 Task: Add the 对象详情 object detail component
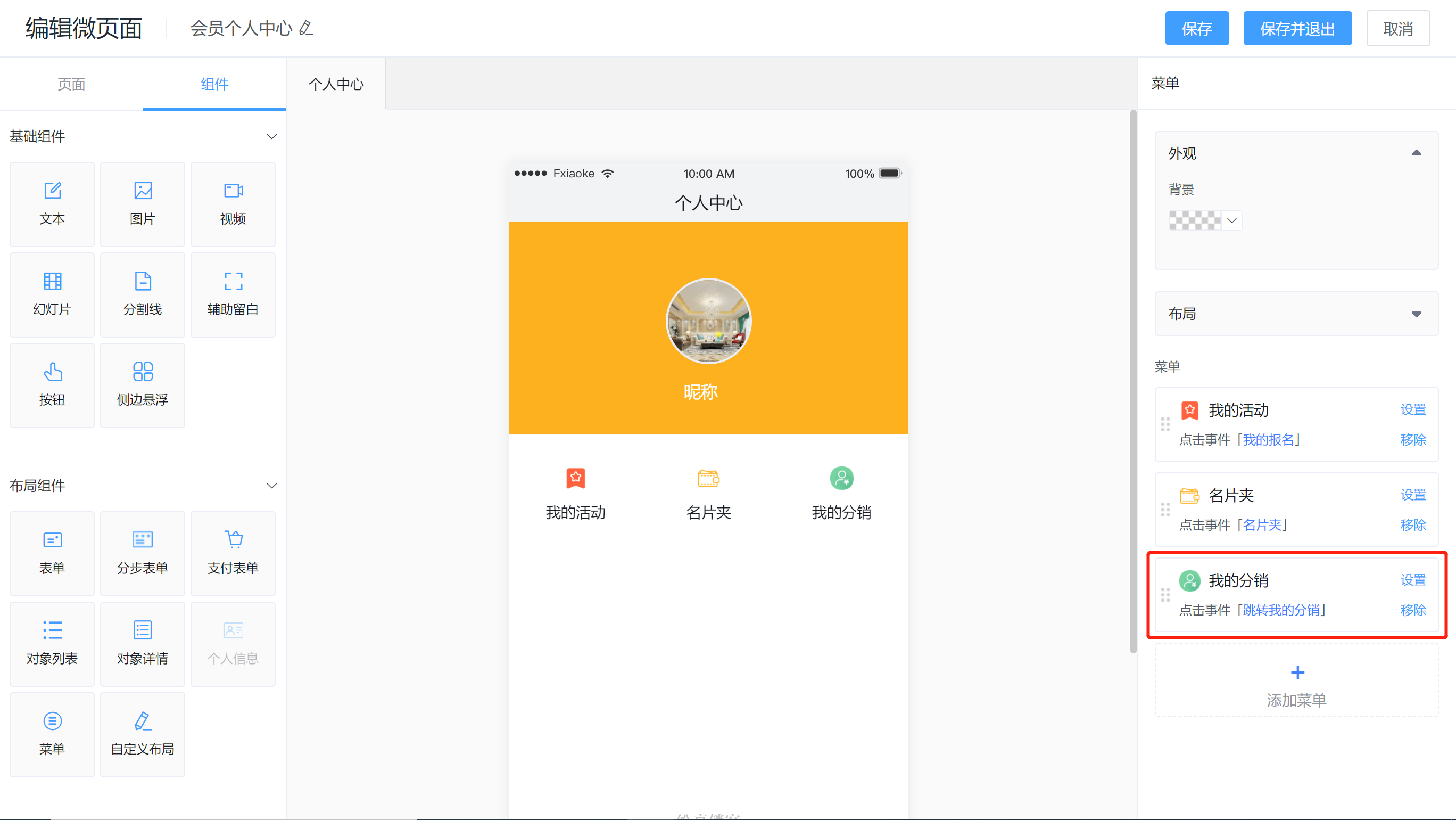[143, 644]
